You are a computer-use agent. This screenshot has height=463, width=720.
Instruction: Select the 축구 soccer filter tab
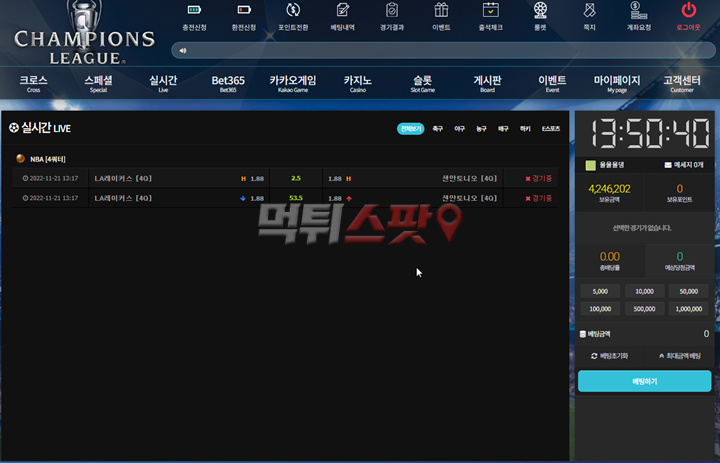tap(438, 129)
